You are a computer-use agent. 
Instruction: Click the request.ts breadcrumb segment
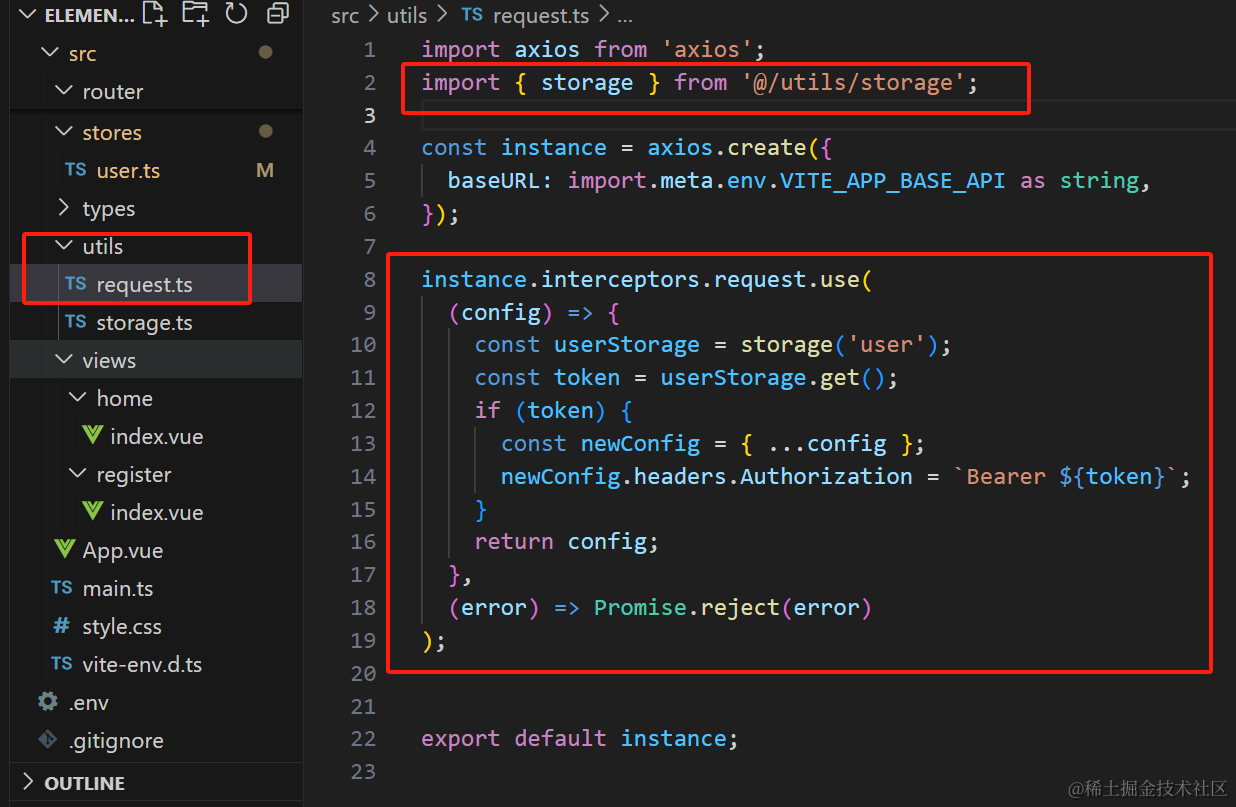point(539,16)
